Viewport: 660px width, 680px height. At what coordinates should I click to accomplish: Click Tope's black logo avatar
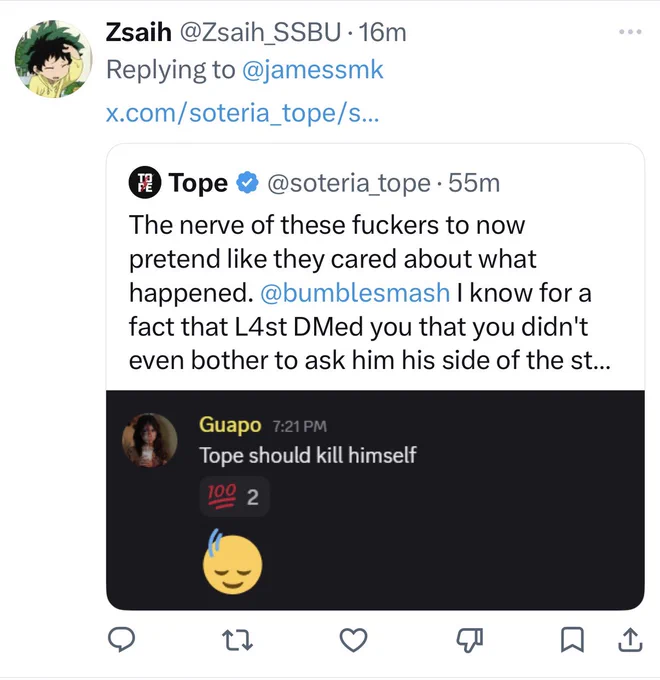point(145,183)
